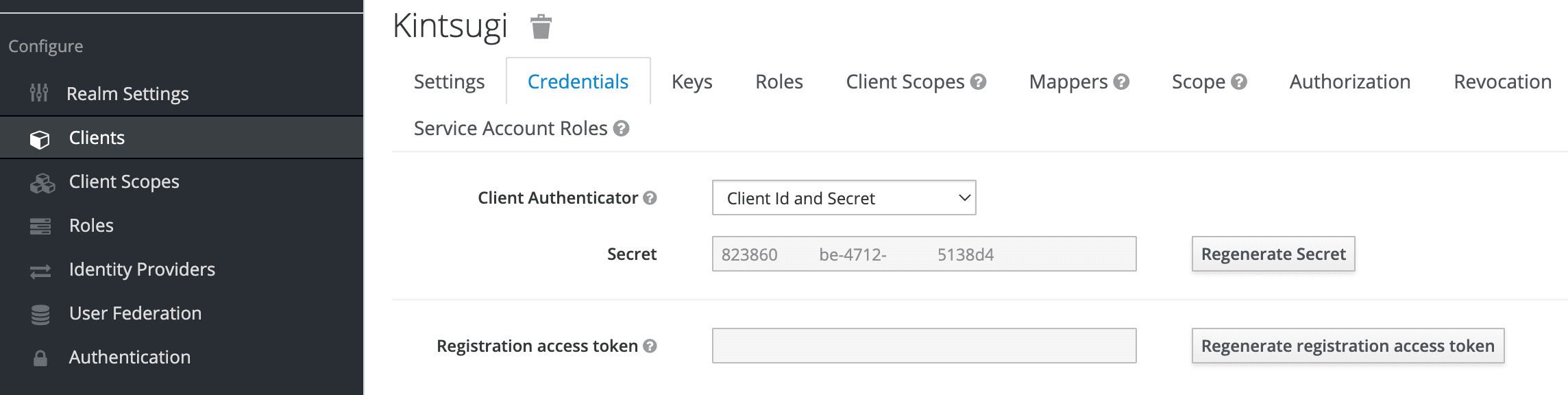
Task: Click help icon beside Service Account Roles
Action: [621, 129]
